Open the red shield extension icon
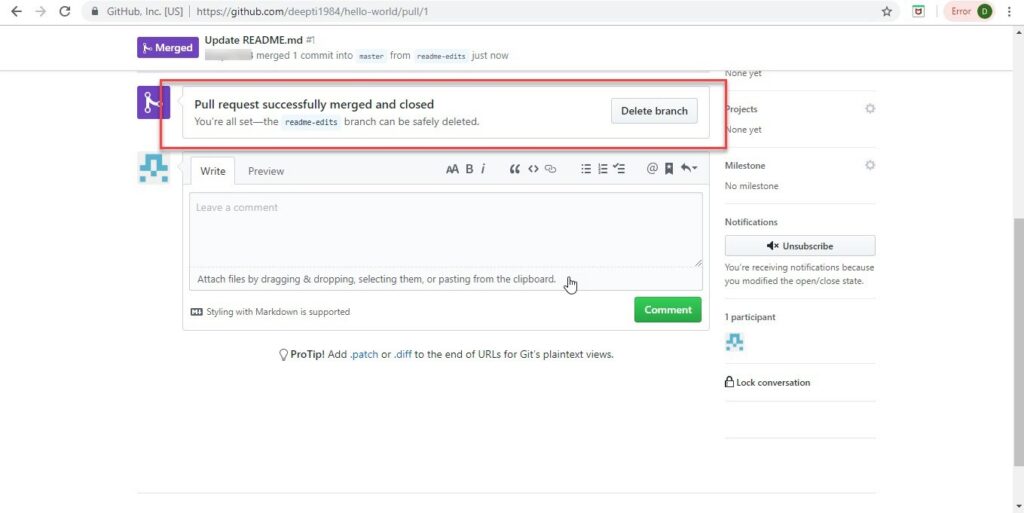 (918, 11)
